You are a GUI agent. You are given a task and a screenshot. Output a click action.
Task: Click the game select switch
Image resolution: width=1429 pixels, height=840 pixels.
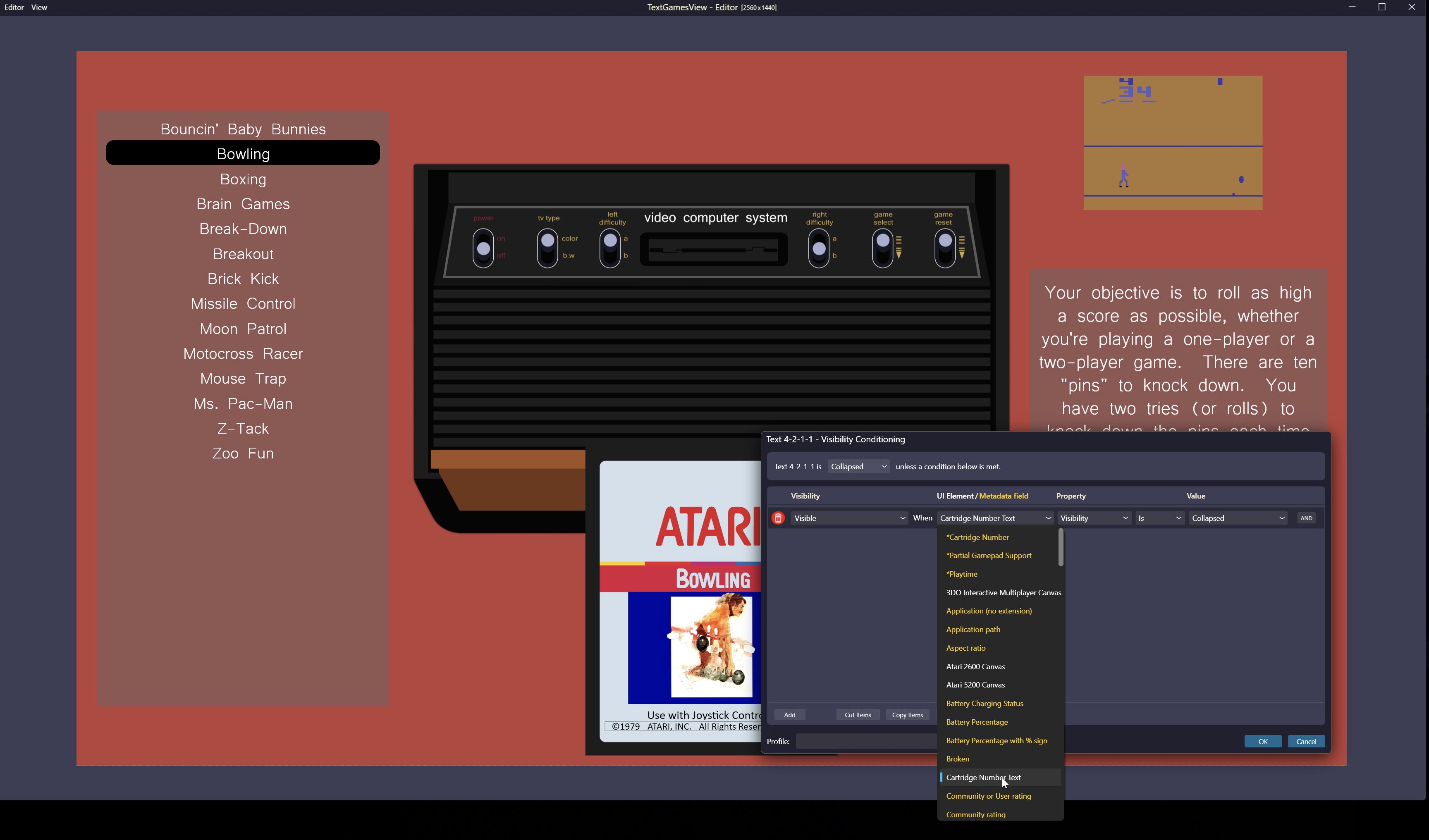[x=883, y=248]
